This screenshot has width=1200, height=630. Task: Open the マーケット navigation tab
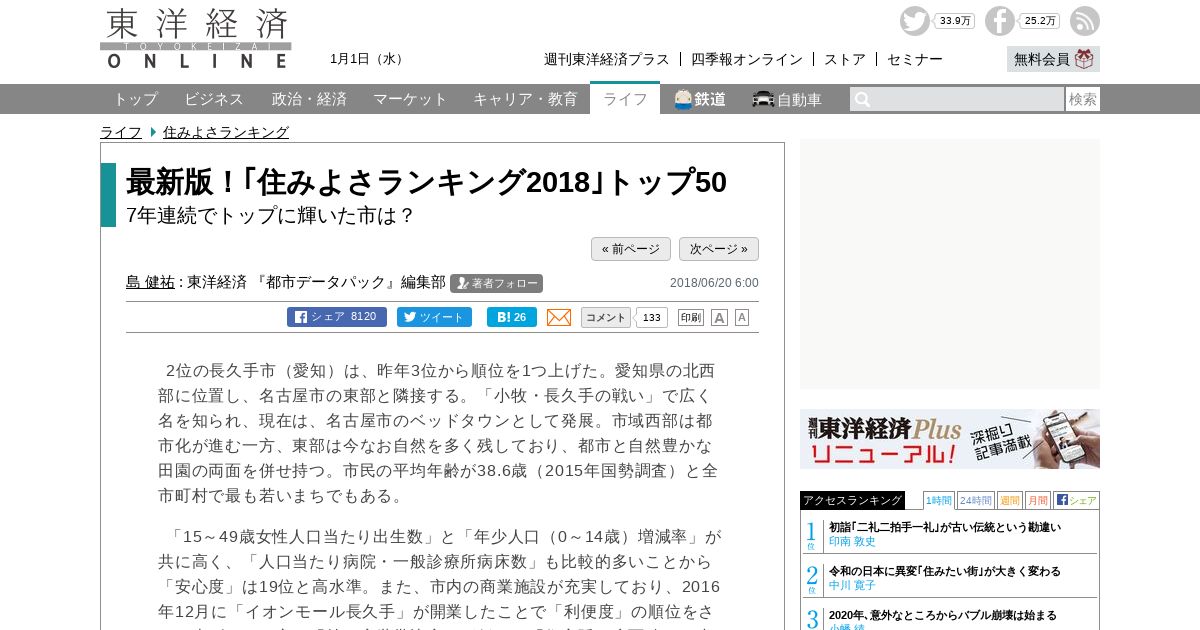pyautogui.click(x=410, y=99)
